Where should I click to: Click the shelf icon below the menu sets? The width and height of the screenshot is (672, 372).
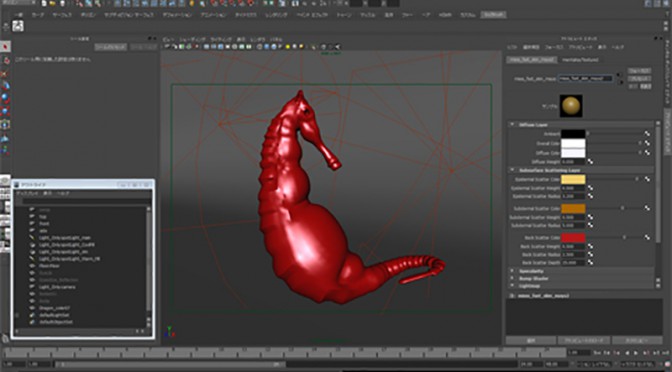tap(18, 26)
